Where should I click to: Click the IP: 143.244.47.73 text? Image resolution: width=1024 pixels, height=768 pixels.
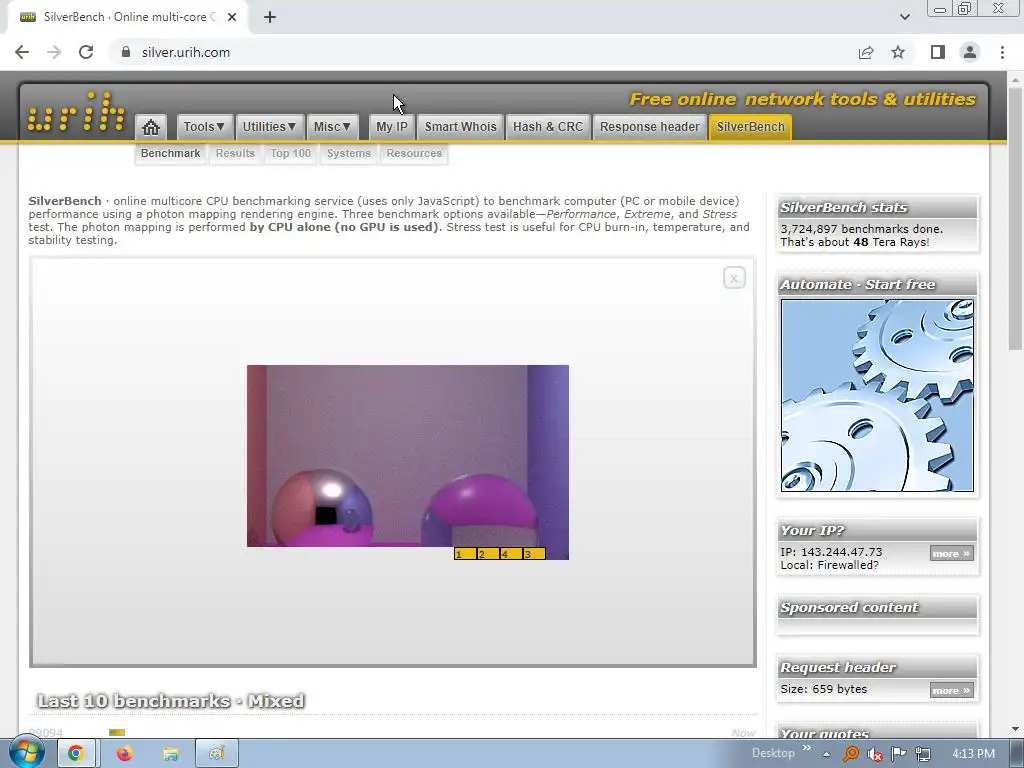click(831, 552)
